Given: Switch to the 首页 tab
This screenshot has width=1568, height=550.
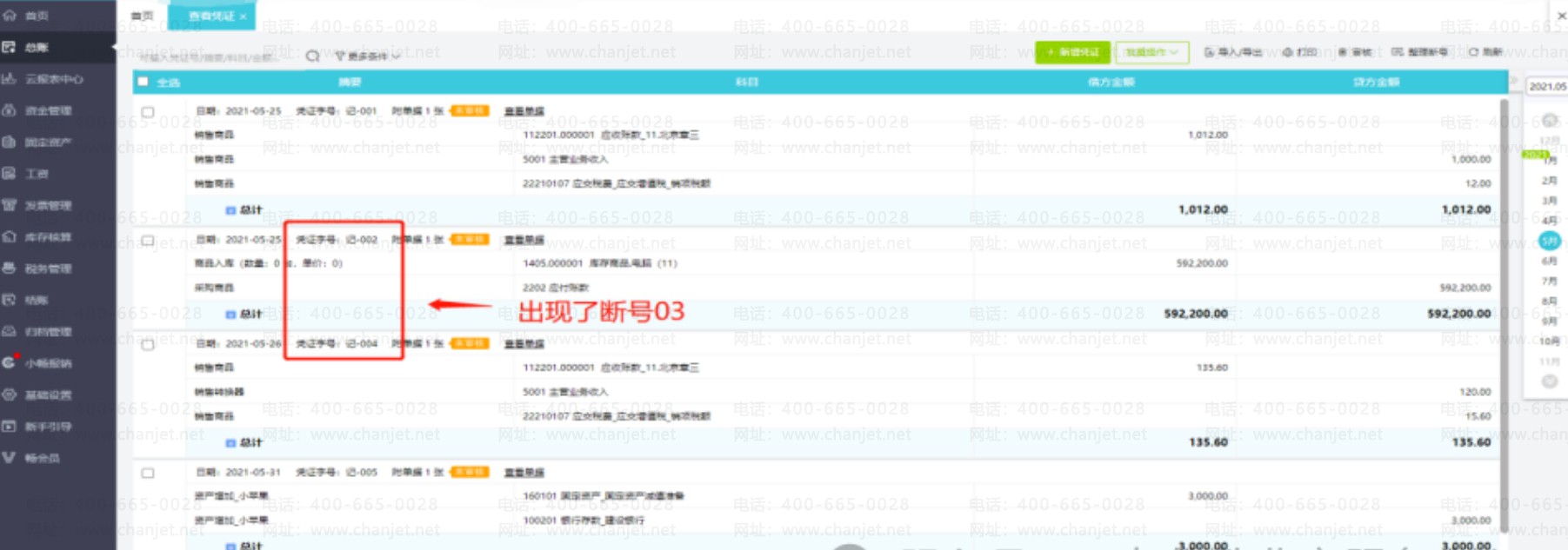Looking at the screenshot, I should [x=142, y=16].
